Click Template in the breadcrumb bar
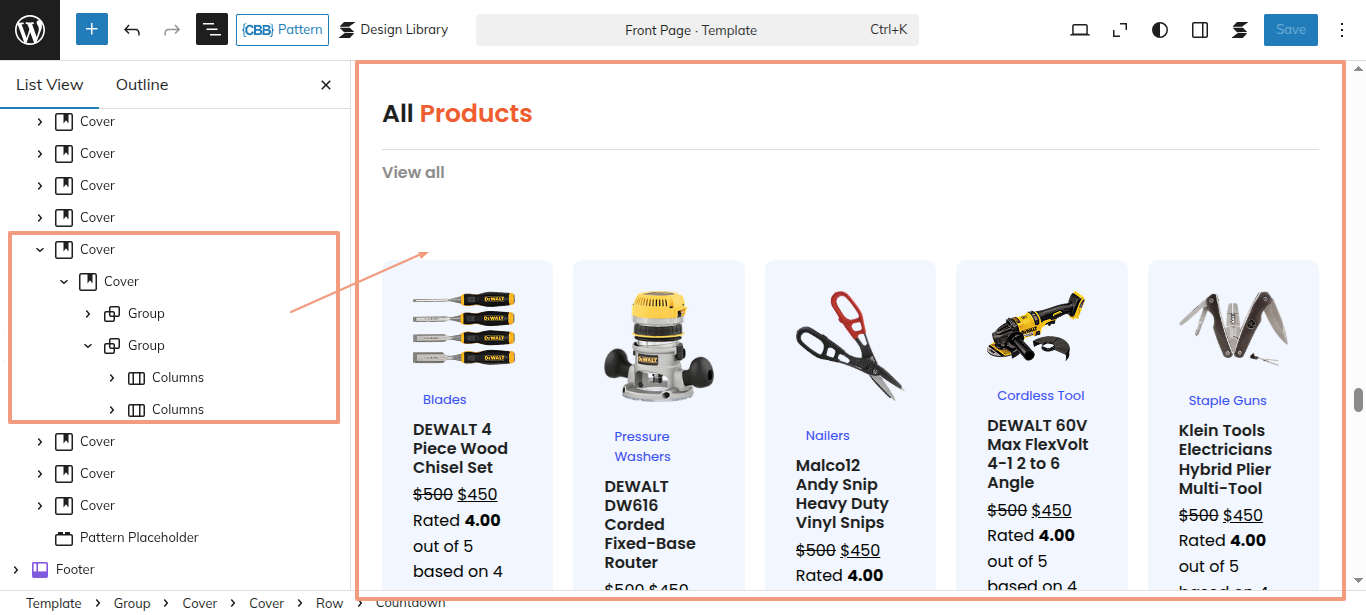 (x=54, y=603)
